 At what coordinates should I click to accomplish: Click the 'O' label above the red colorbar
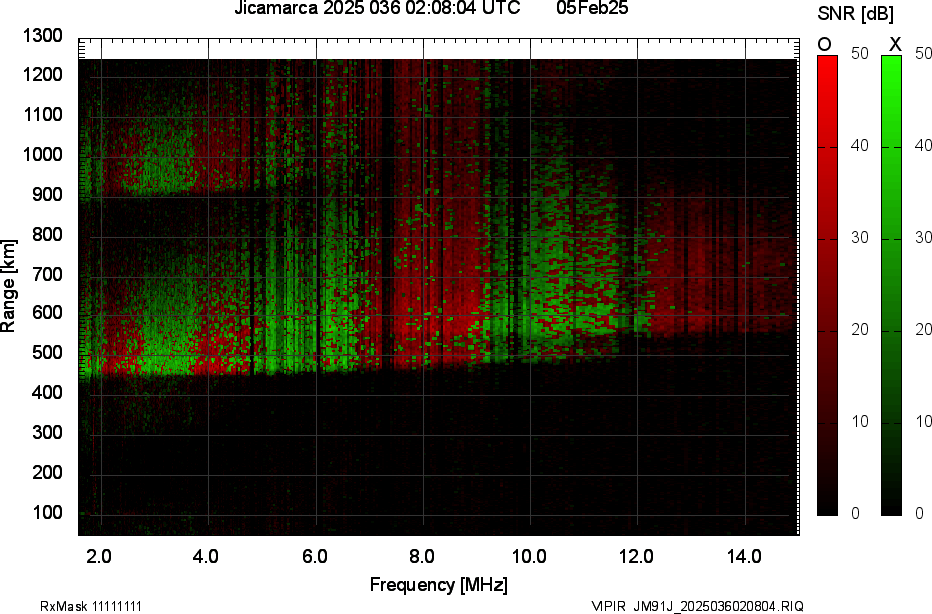pos(824,45)
